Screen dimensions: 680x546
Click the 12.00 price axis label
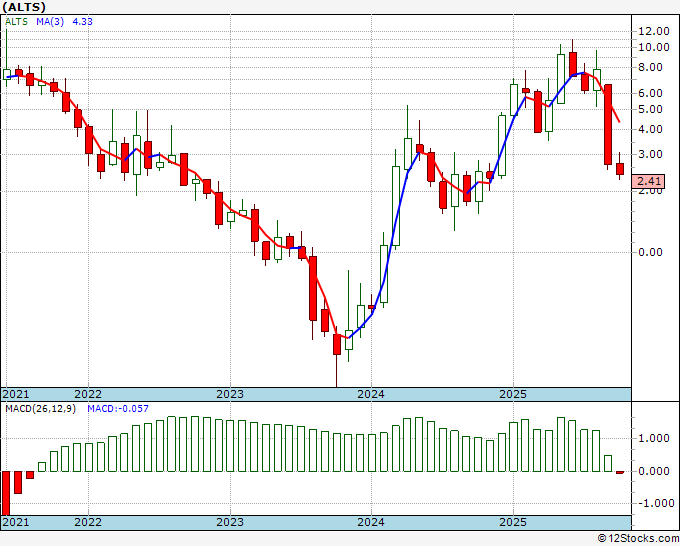[654, 31]
